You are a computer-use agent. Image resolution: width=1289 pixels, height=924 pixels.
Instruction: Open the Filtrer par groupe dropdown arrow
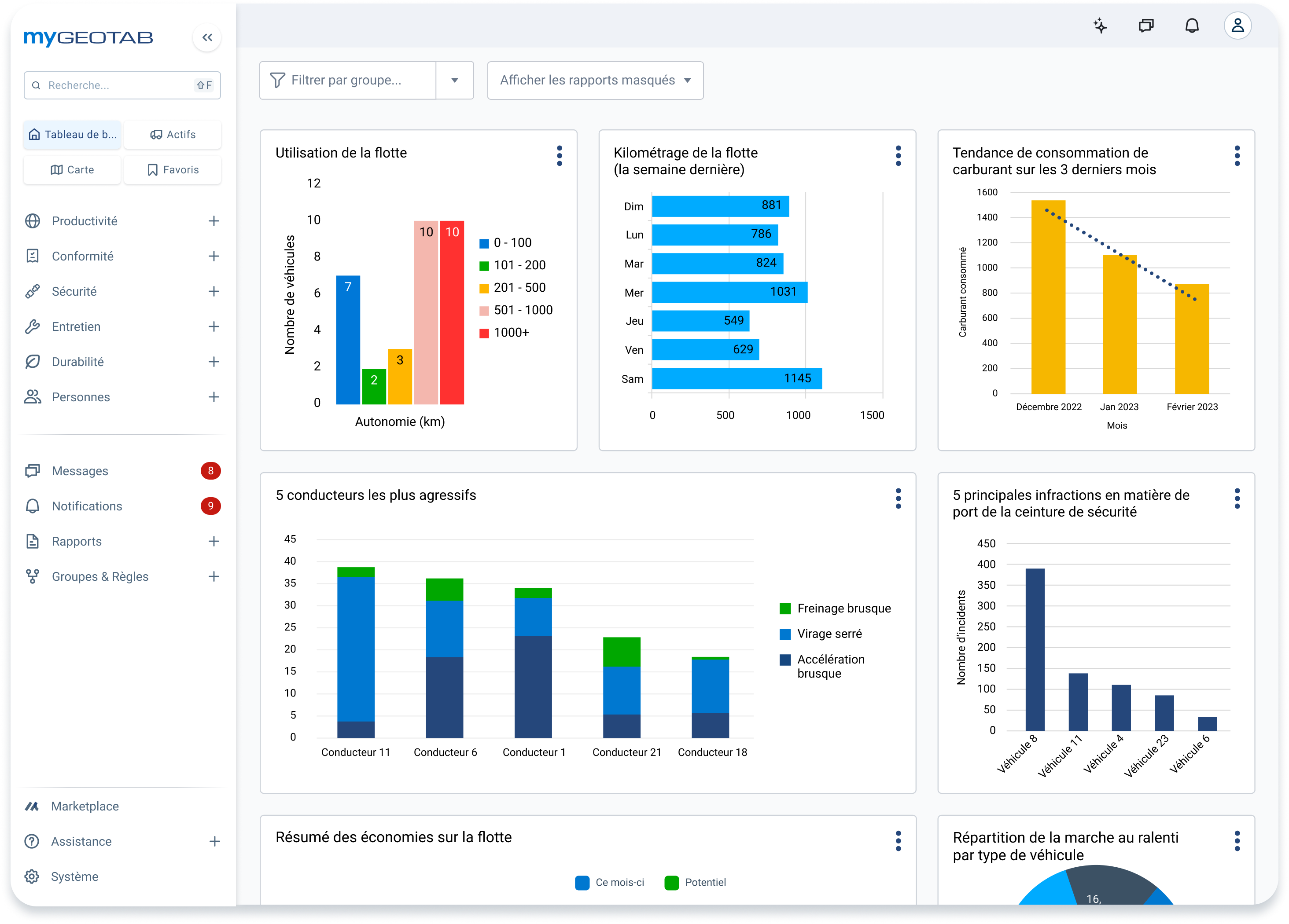click(455, 81)
